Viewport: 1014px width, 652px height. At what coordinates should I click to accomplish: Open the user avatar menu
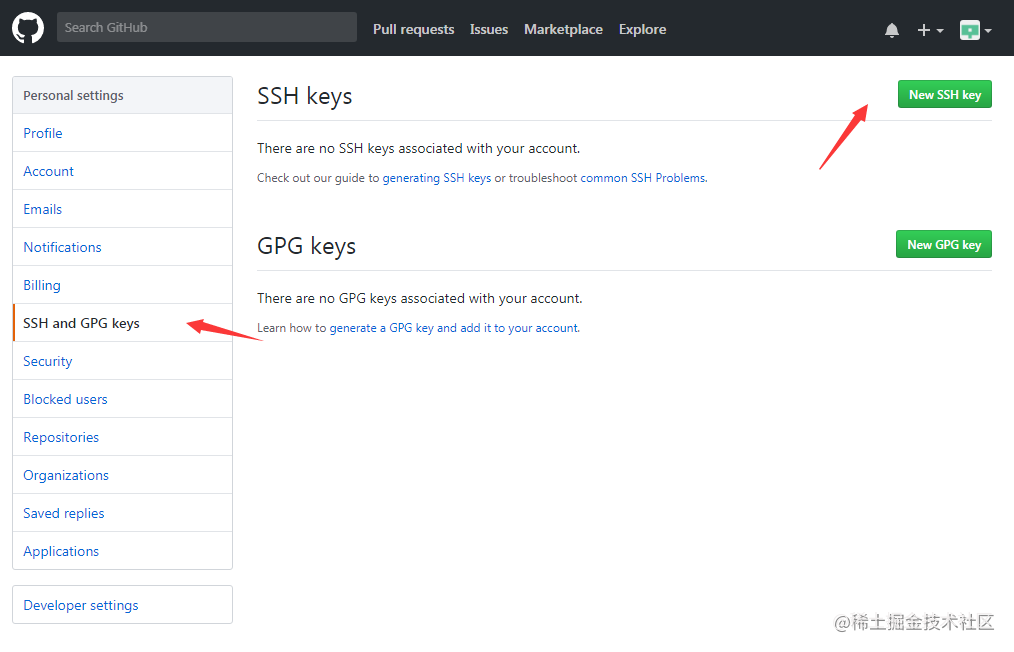(975, 30)
